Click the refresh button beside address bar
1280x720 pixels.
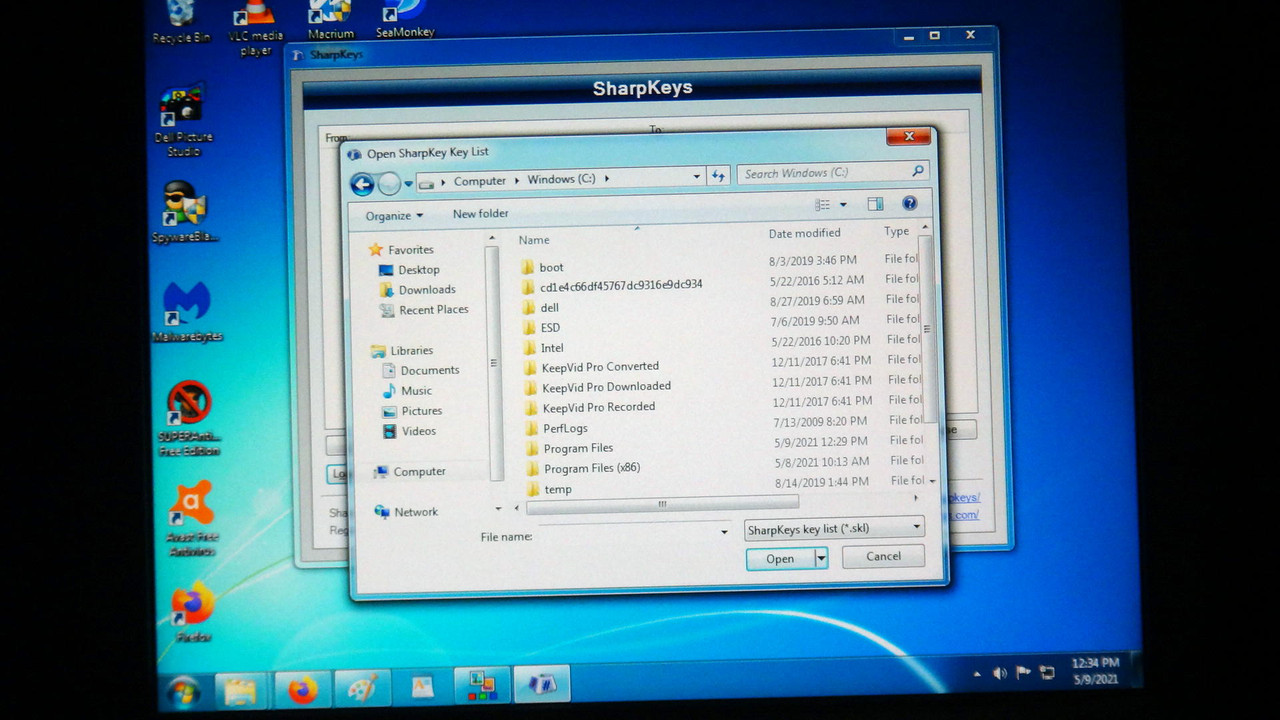718,176
